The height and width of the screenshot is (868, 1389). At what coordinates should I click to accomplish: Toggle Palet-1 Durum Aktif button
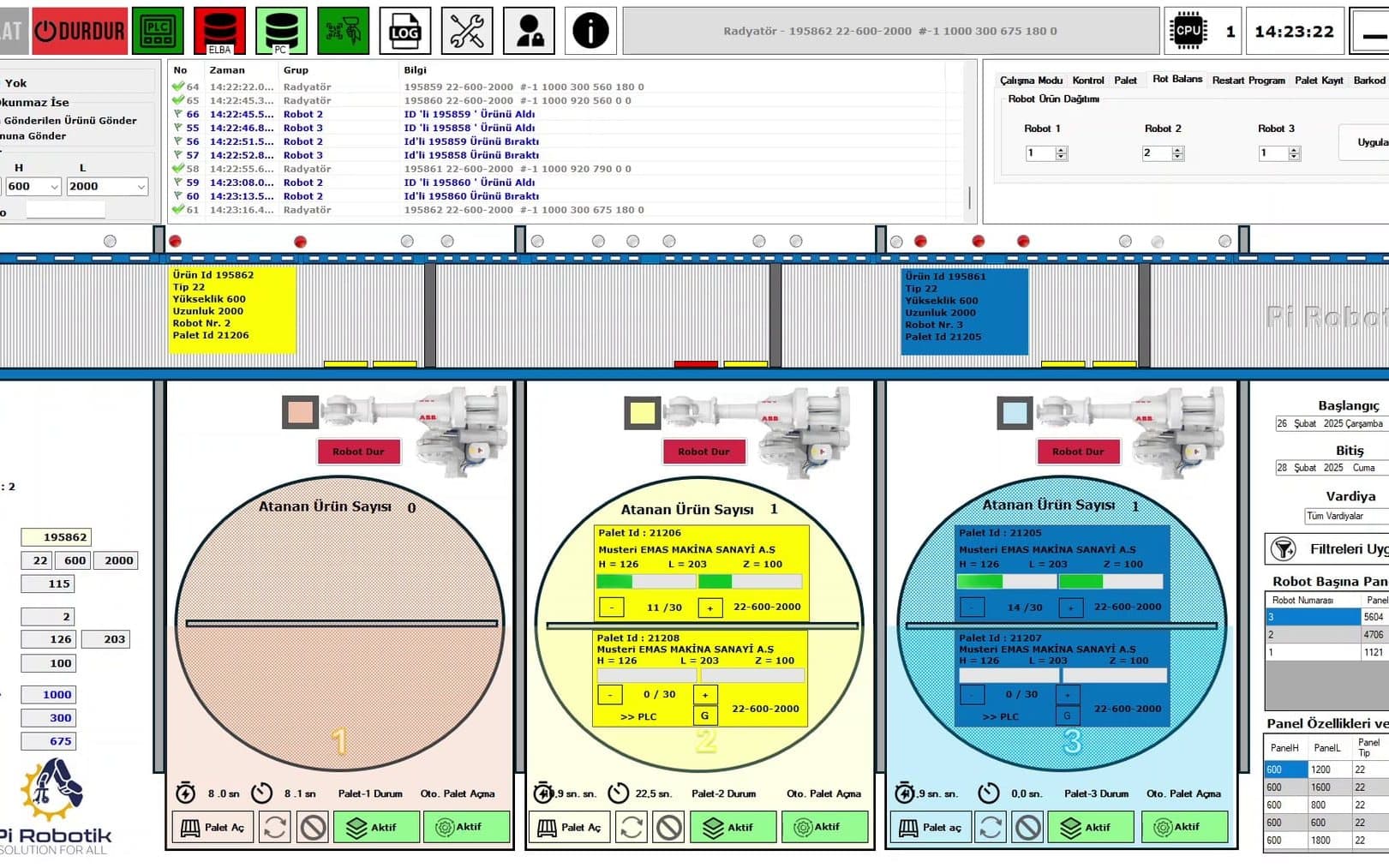376,827
